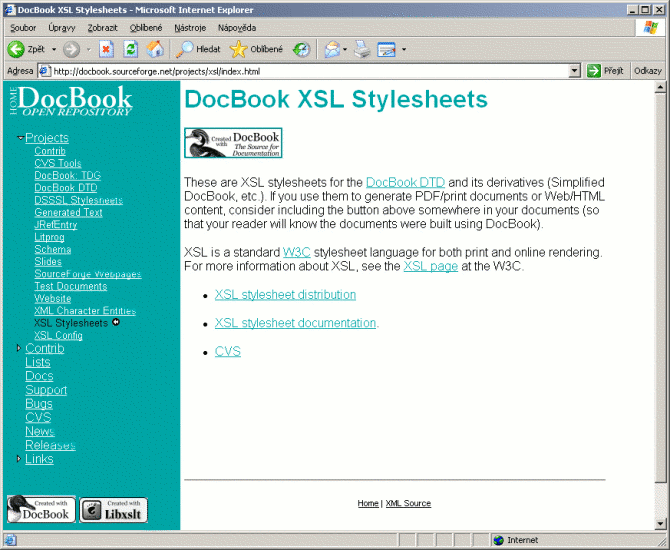Open CVS Tools in sidebar
The image size is (670, 550).
coord(58,163)
